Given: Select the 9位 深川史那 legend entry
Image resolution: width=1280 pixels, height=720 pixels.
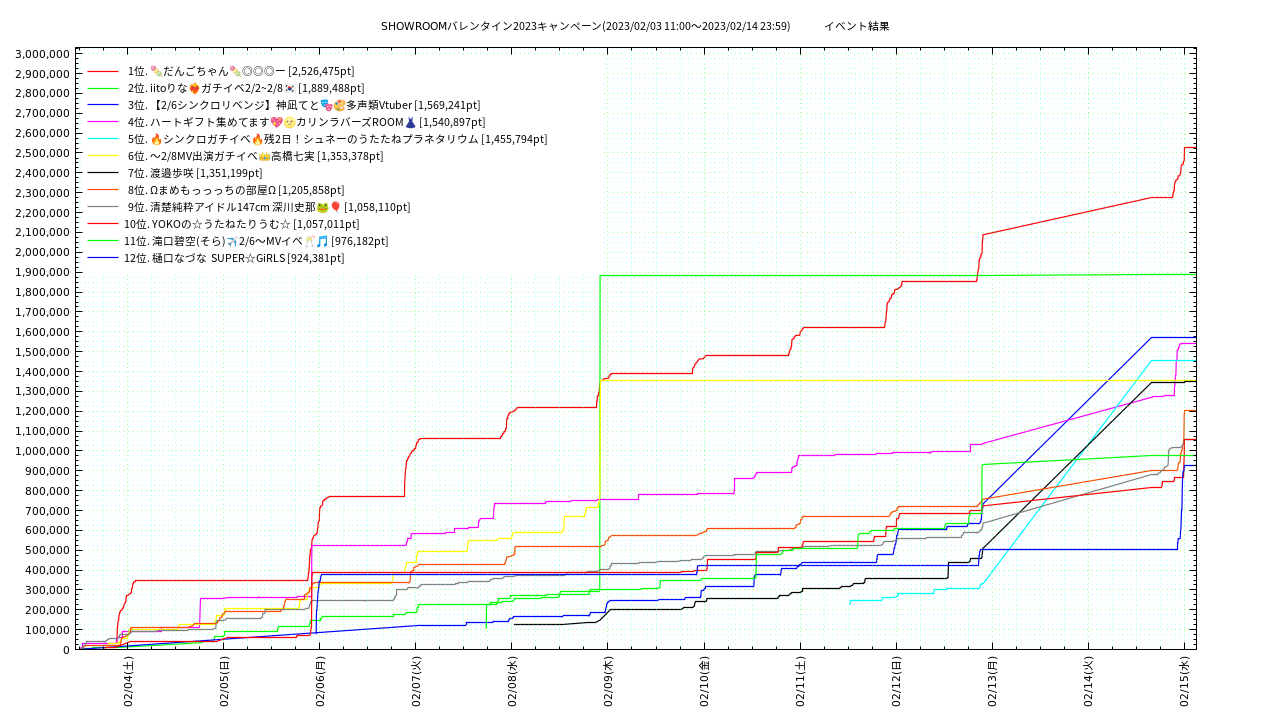Looking at the screenshot, I should (x=269, y=207).
